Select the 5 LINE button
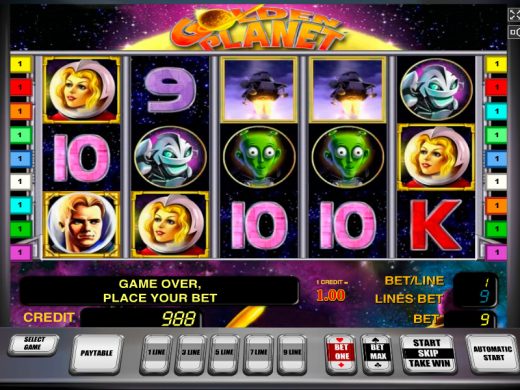Screen dimensions: 520x390 pyautogui.click(x=224, y=354)
